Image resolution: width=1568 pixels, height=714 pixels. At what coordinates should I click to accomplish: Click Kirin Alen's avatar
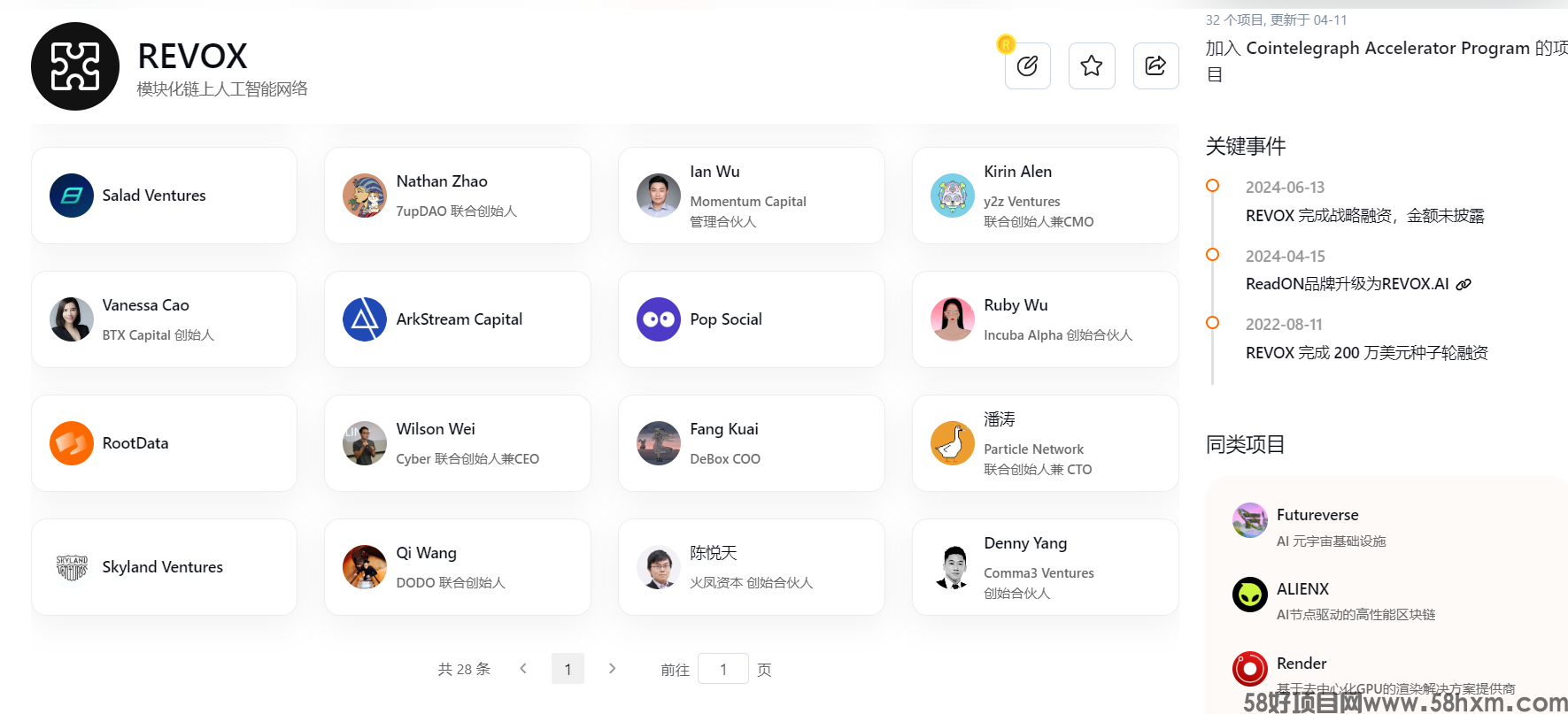(953, 196)
